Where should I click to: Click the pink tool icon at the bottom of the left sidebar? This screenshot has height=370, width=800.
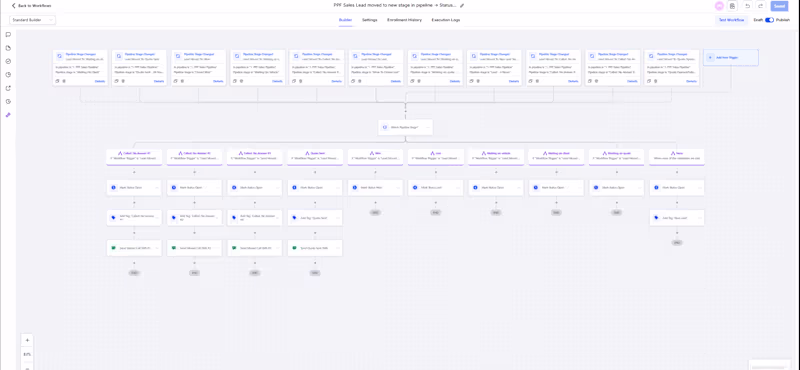pos(8,115)
